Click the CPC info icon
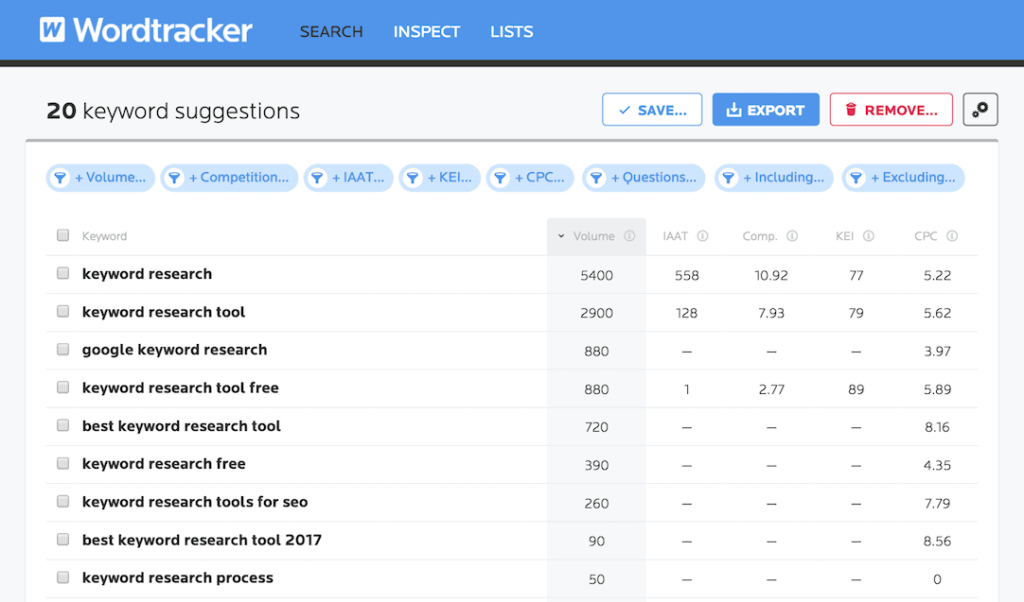 952,236
